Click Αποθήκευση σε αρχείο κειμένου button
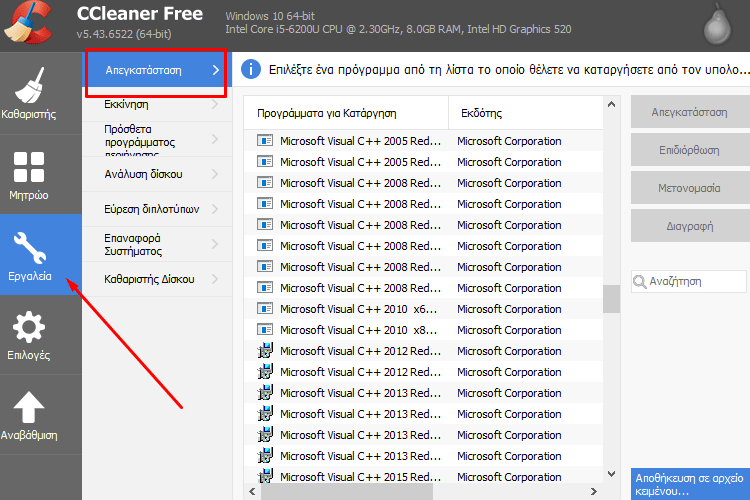The image size is (750, 500). 690,484
